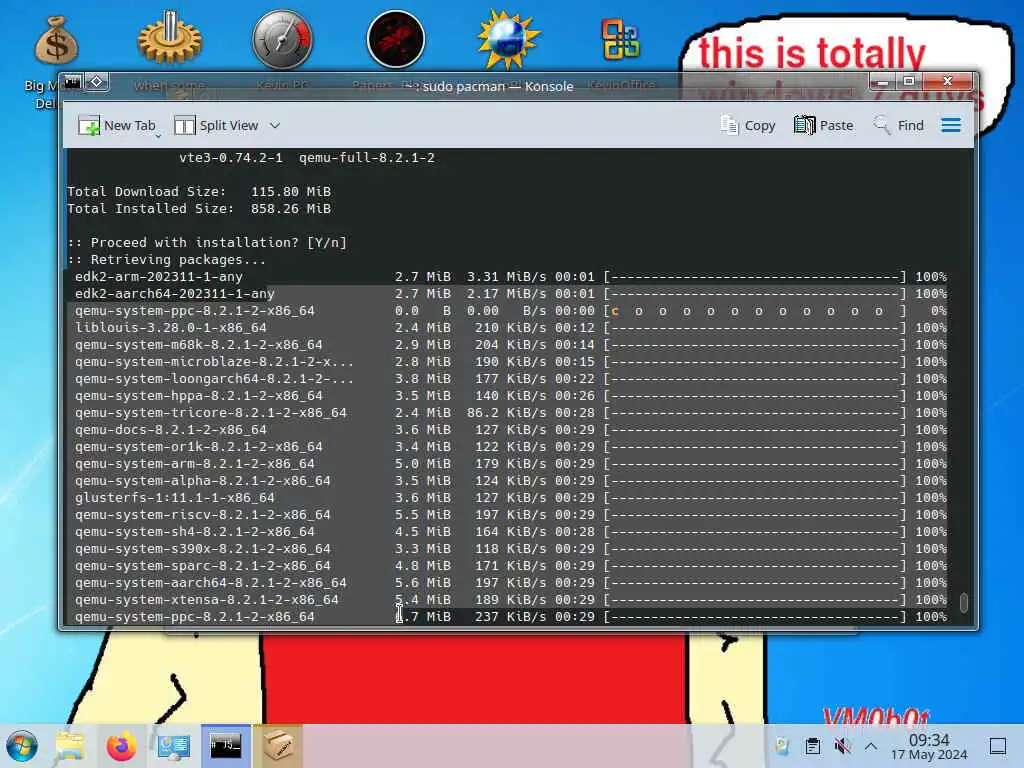Open the colorful office squares desktop icon
The height and width of the screenshot is (768, 1024).
(x=620, y=39)
